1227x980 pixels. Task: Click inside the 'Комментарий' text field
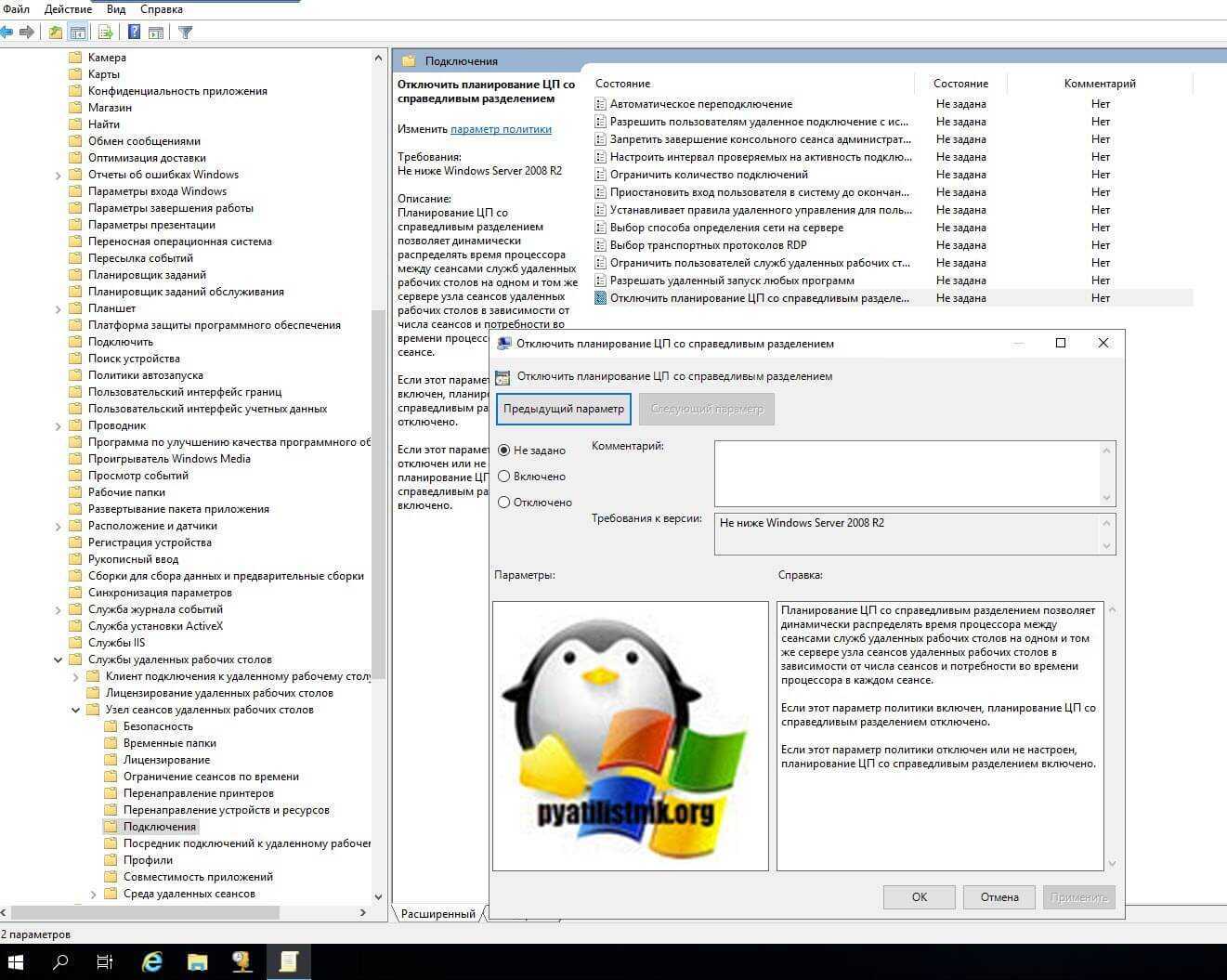click(906, 473)
